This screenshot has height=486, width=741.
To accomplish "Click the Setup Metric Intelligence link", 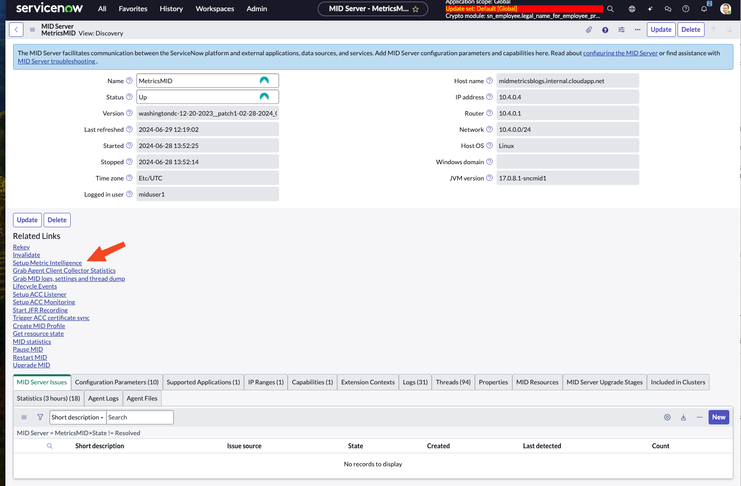I will (x=47, y=263).
